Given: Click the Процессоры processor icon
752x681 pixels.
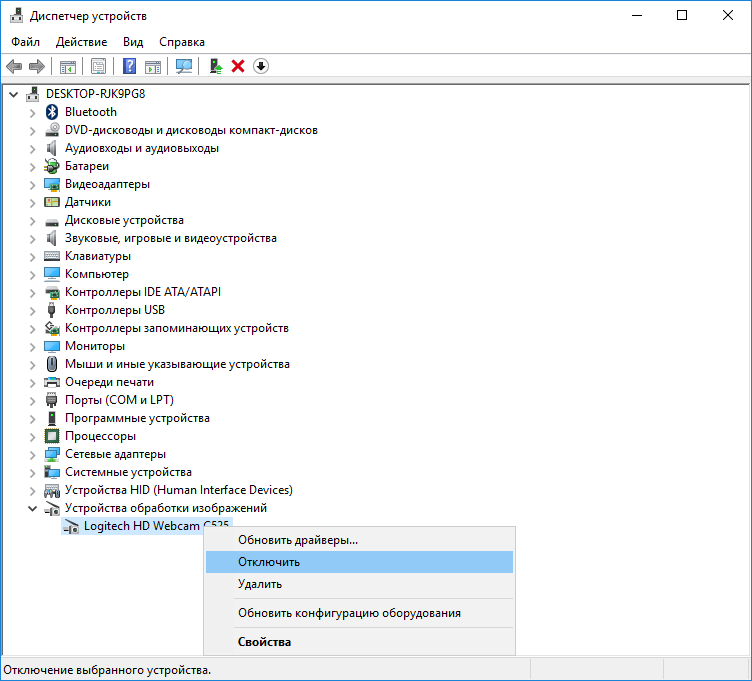Looking at the screenshot, I should click(x=52, y=436).
